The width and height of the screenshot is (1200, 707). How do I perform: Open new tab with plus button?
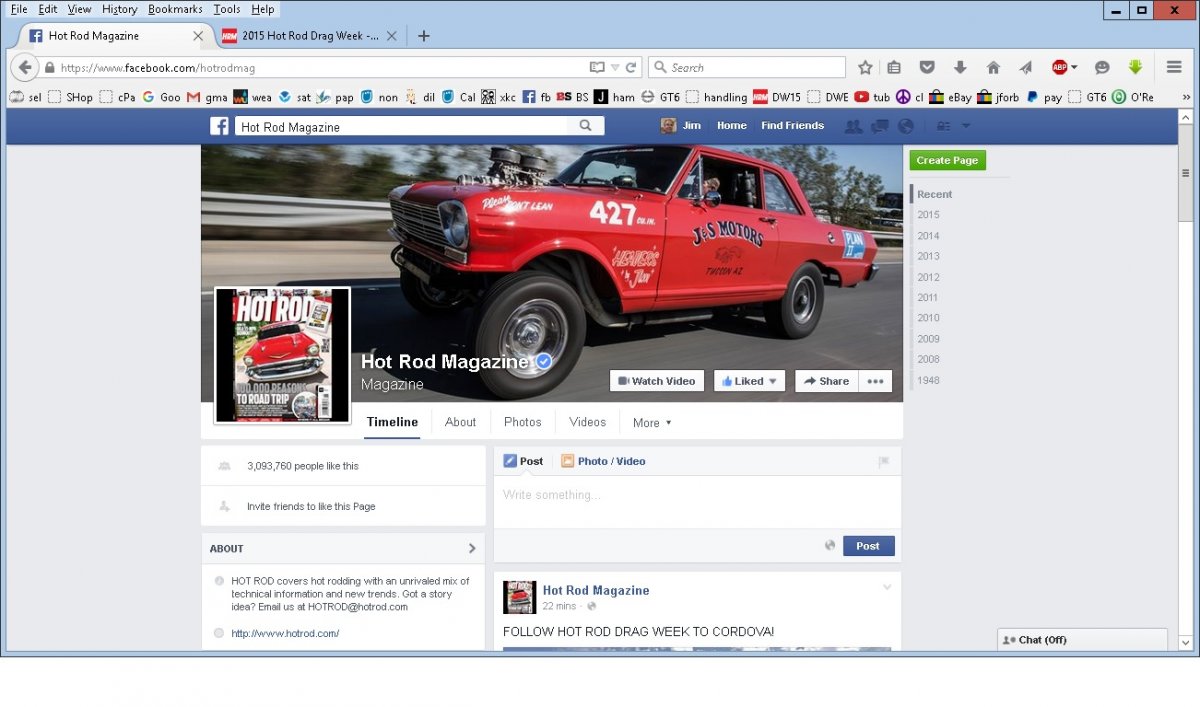[423, 36]
